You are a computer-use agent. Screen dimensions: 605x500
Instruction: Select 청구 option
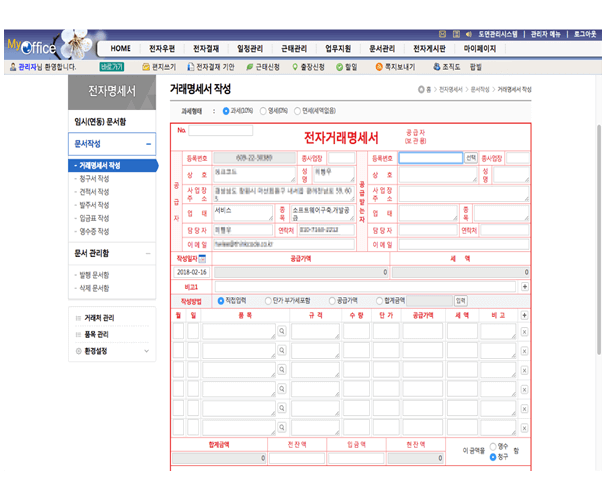(493, 457)
